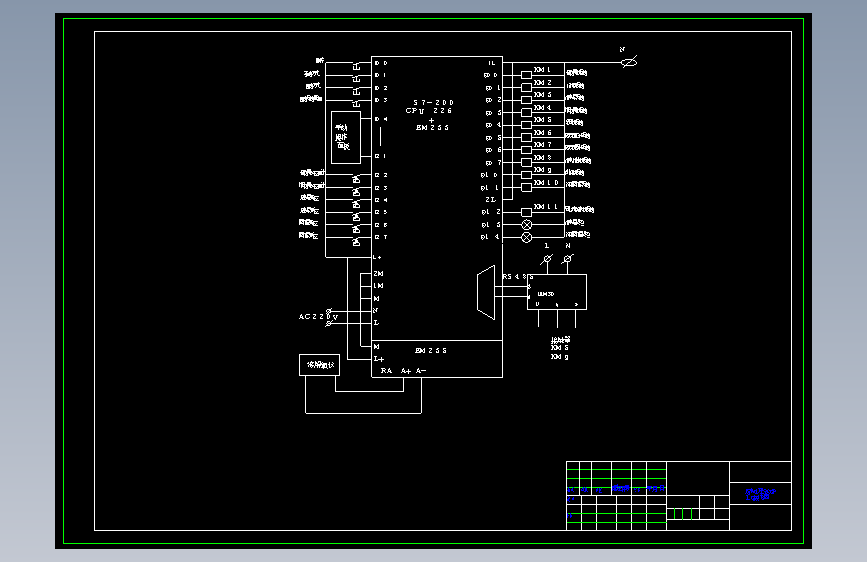The width and height of the screenshot is (867, 562).
Task: Select the KM 6 contactor label
Action: pos(542,133)
